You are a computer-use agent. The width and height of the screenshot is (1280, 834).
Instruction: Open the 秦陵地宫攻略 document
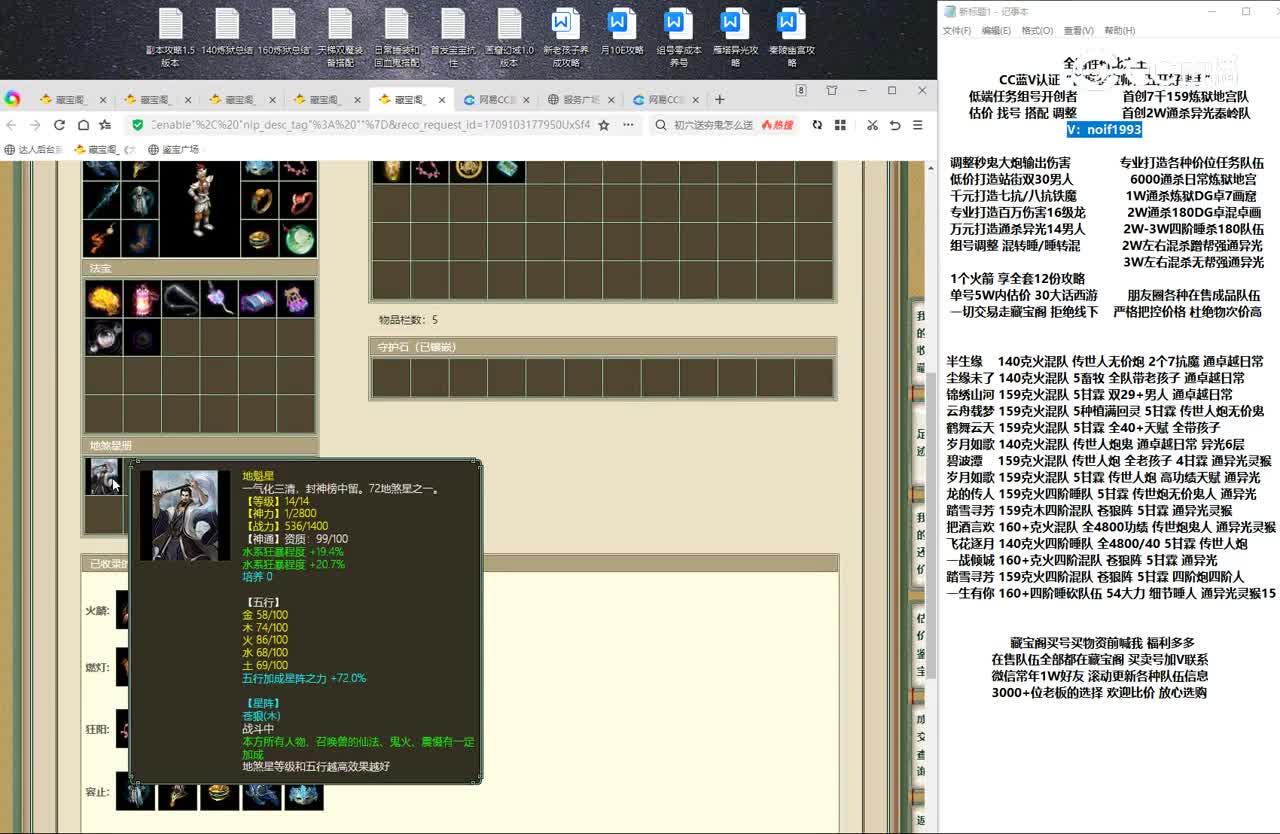791,37
